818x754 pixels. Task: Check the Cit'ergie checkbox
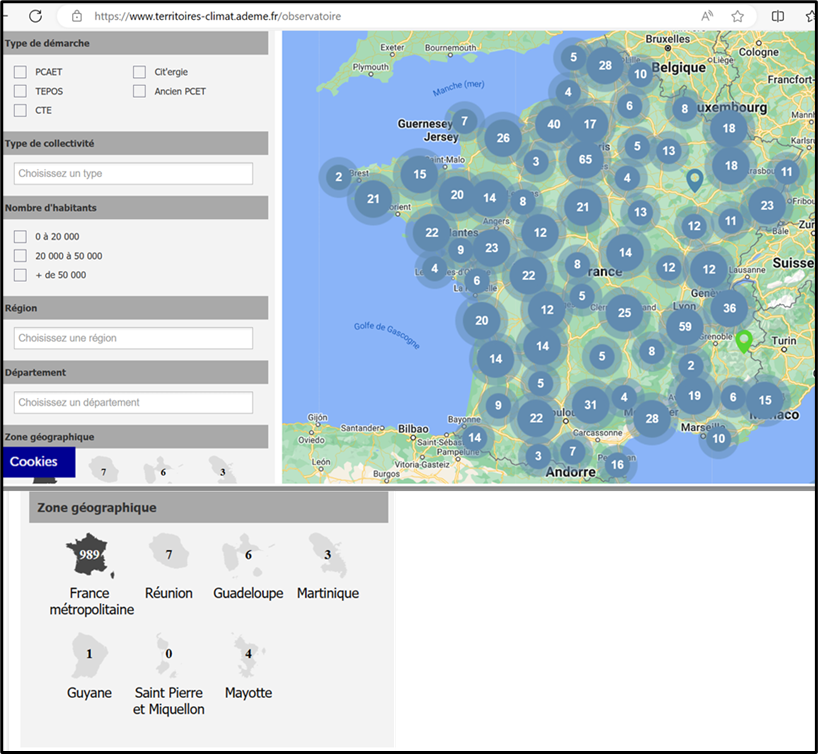click(x=139, y=72)
